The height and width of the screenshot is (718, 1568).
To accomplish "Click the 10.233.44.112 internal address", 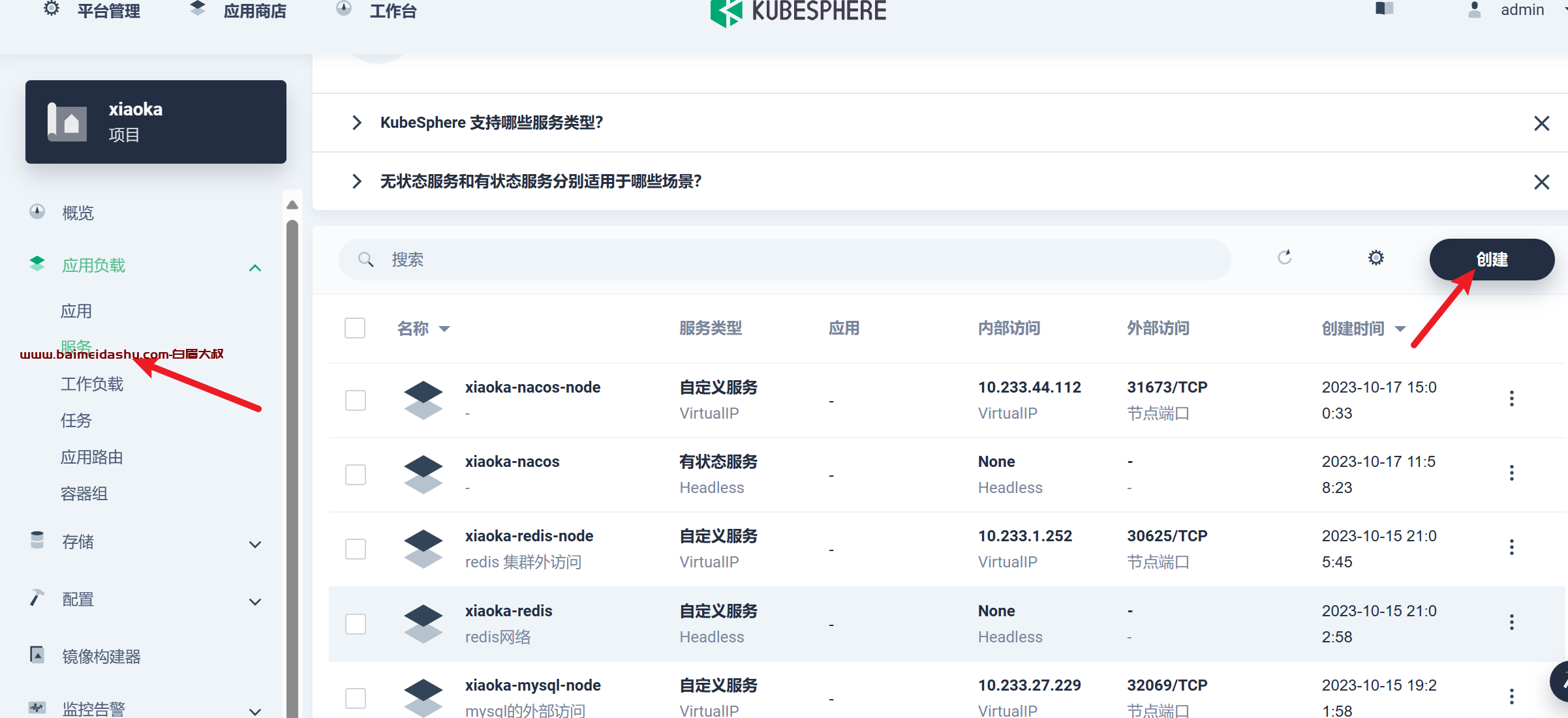I will [1029, 387].
